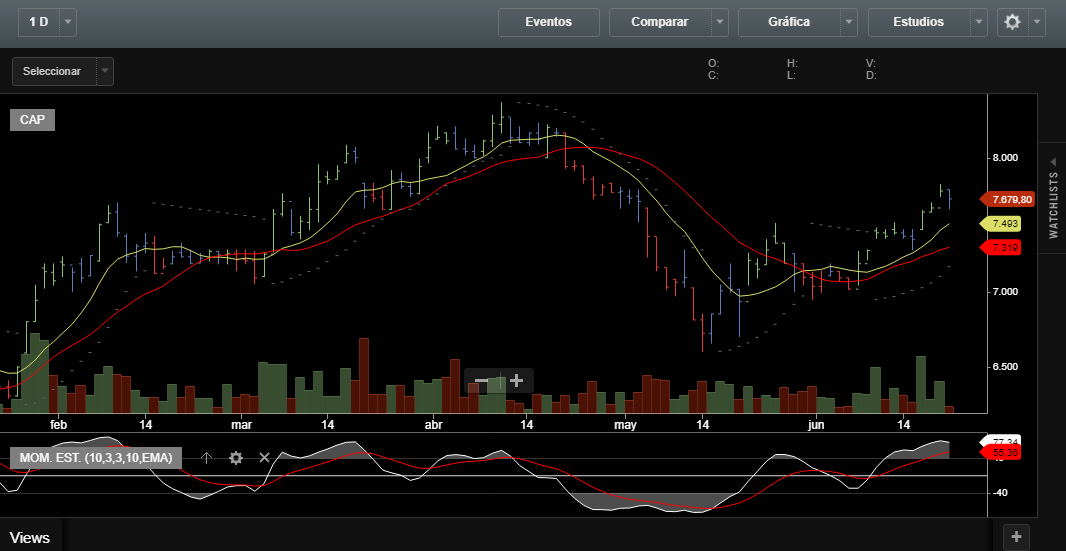
Task: Open the Seleccionar drawing tool selector
Action: click(63, 71)
